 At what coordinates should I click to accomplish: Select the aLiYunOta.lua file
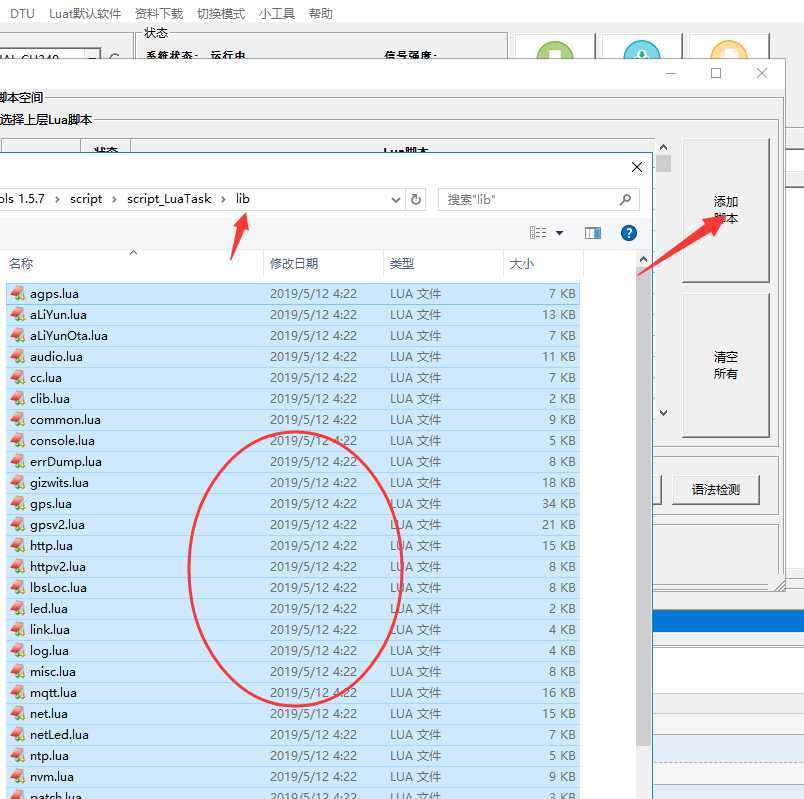(293, 336)
